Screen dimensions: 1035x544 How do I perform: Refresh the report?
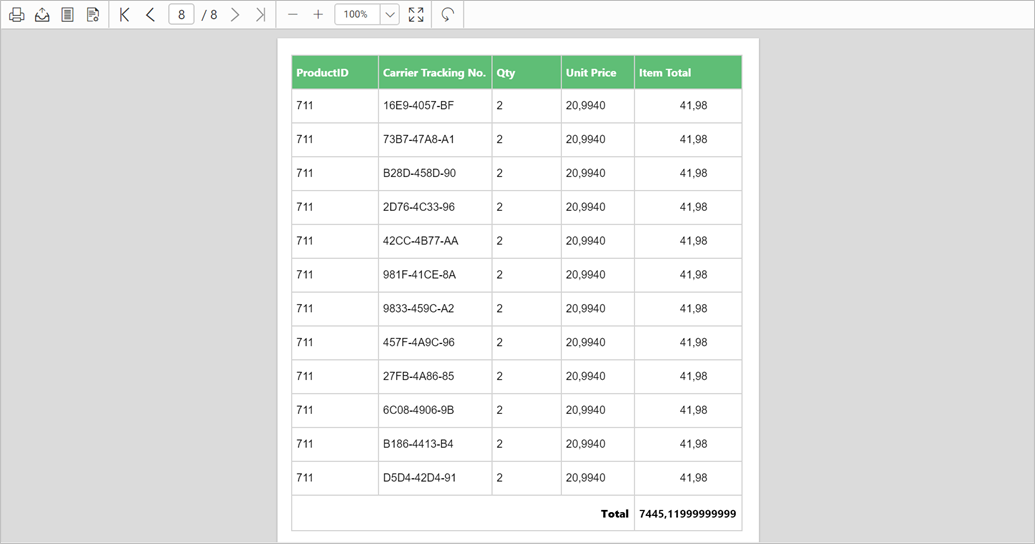tap(448, 15)
